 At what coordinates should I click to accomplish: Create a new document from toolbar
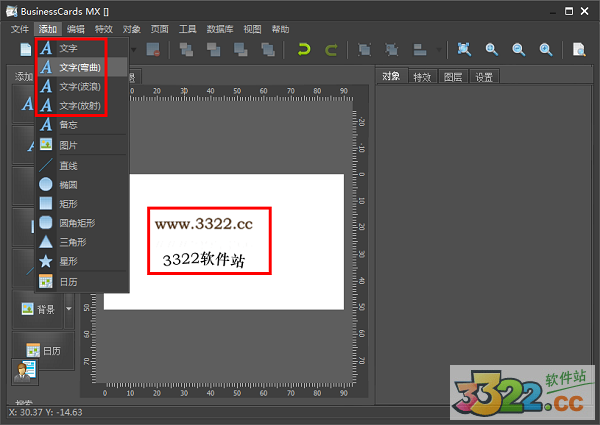pyautogui.click(x=26, y=50)
